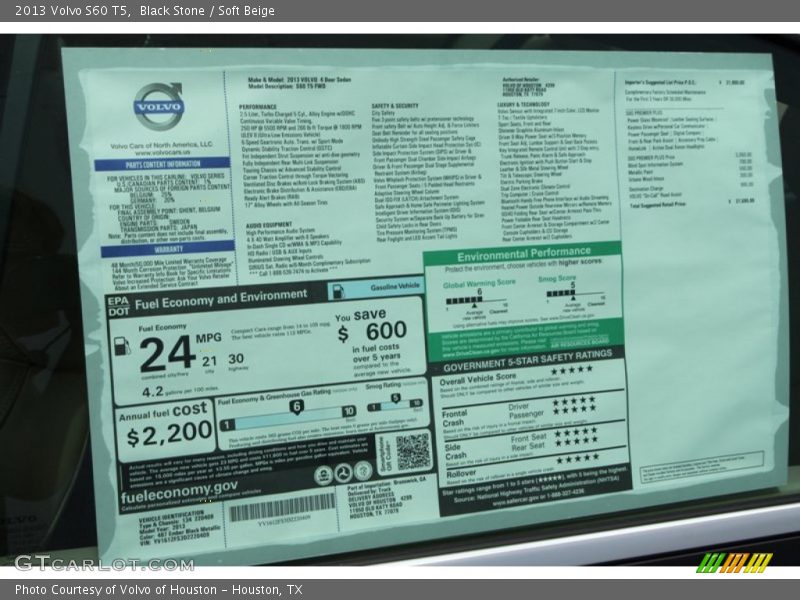Click the title '2013 Volvo S60 T5'
This screenshot has height=600, width=800.
click(71, 11)
